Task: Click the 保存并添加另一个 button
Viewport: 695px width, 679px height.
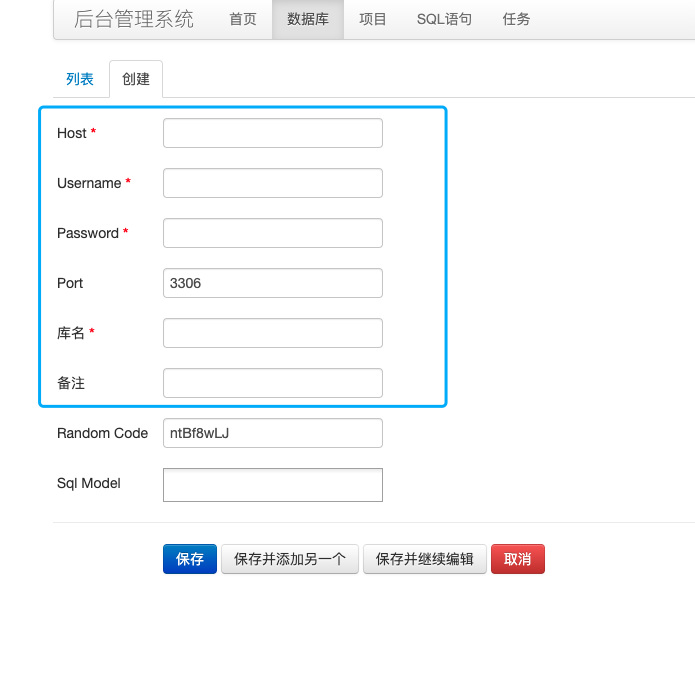Action: [x=290, y=559]
